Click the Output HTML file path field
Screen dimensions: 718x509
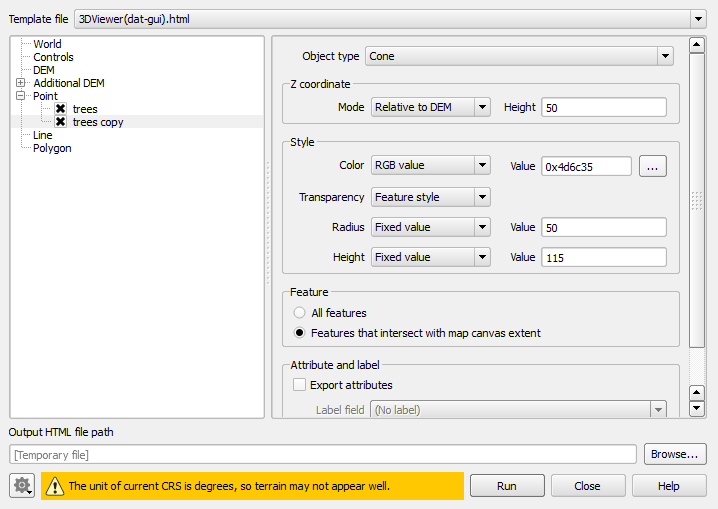tap(323, 455)
